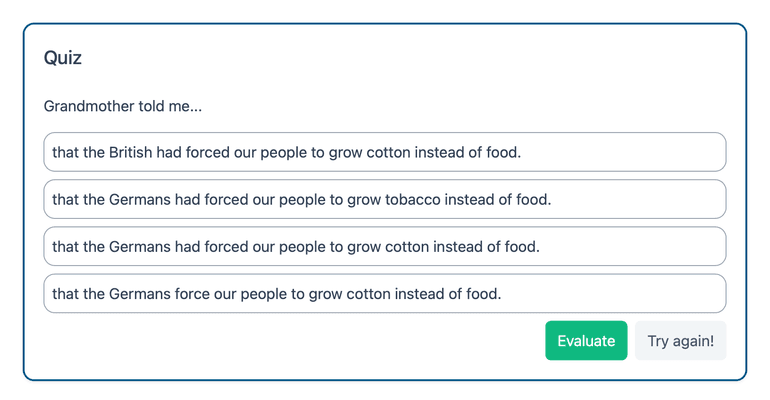Click the 'Grandmother told me...' prompt text
This screenshot has width=770, height=400.
(123, 106)
